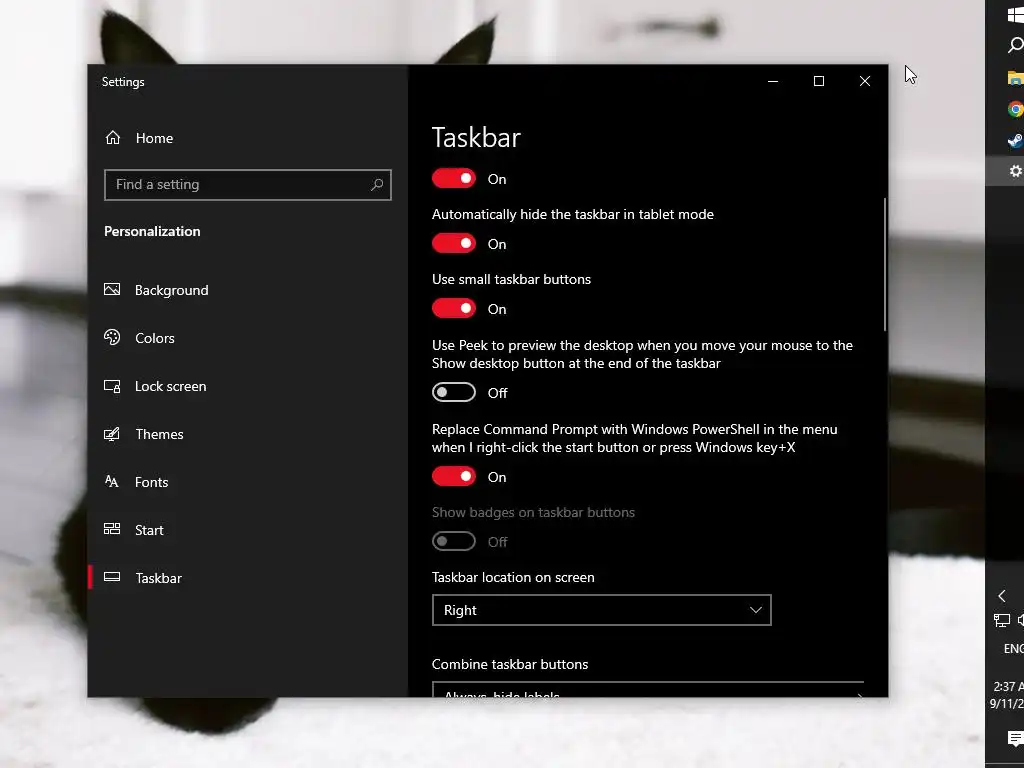Click the magnifier icon in Find a setting box
Viewport: 1024px width, 768px height.
(x=377, y=185)
